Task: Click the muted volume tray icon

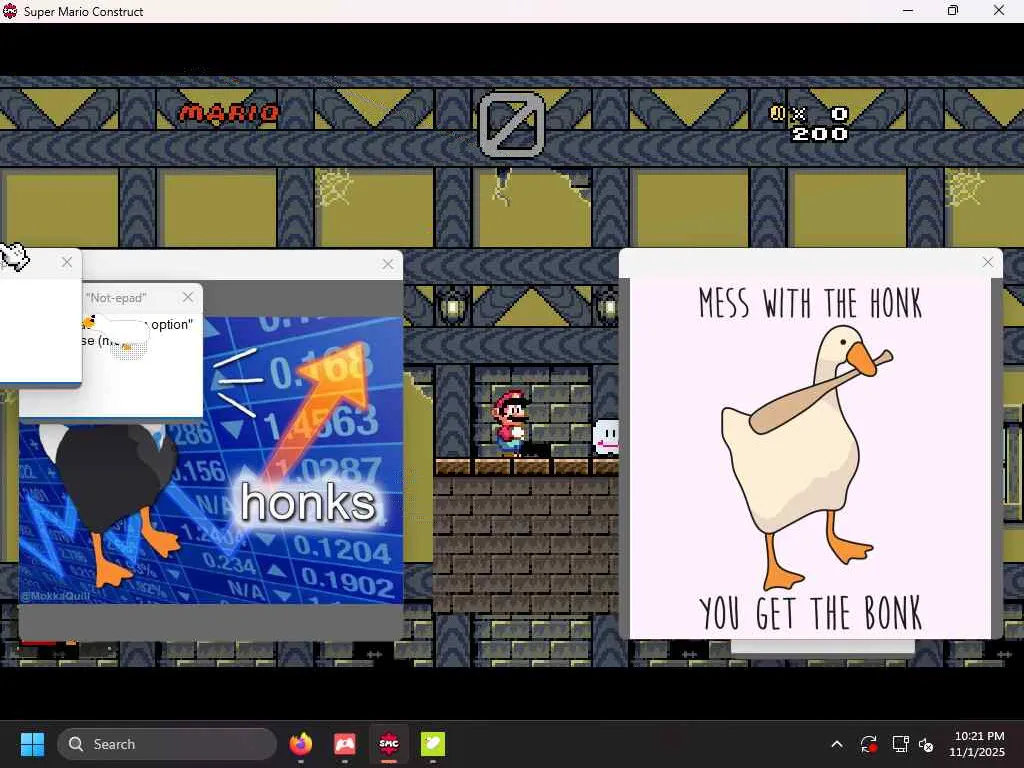Action: 926,744
